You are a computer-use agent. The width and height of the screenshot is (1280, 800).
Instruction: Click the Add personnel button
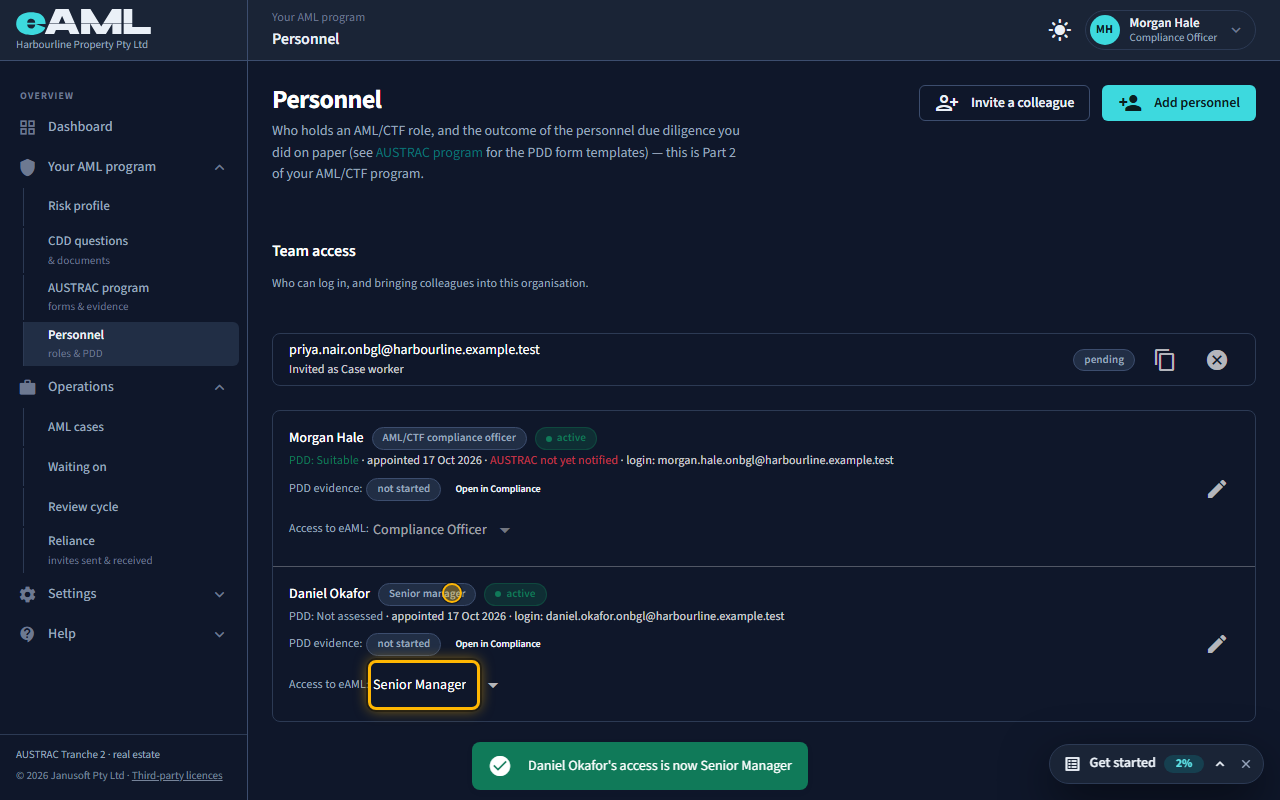pos(1179,103)
